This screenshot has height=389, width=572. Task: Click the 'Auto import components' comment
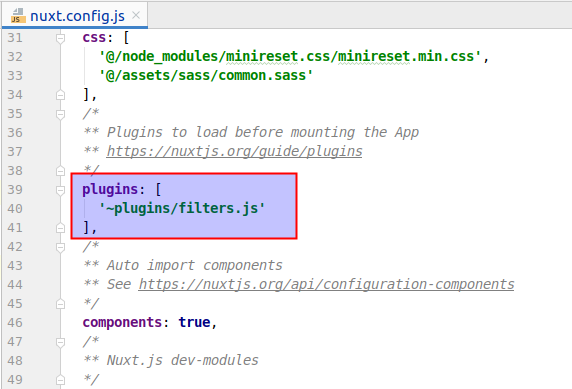pos(194,265)
